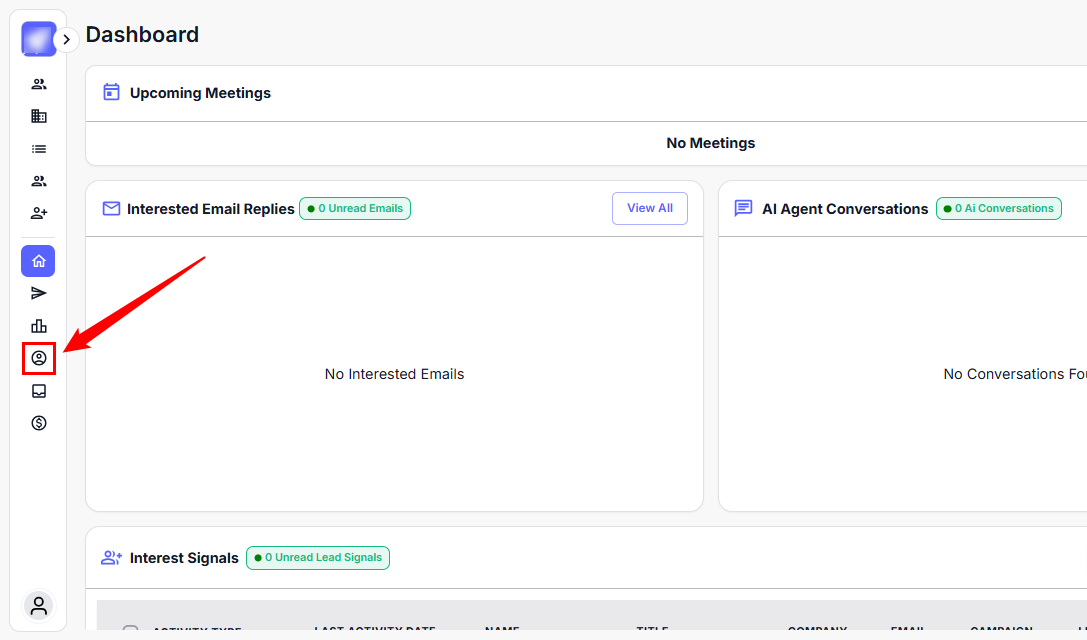The image size is (1087, 640).
Task: Go to the Home dashboard icon
Action: tap(38, 261)
